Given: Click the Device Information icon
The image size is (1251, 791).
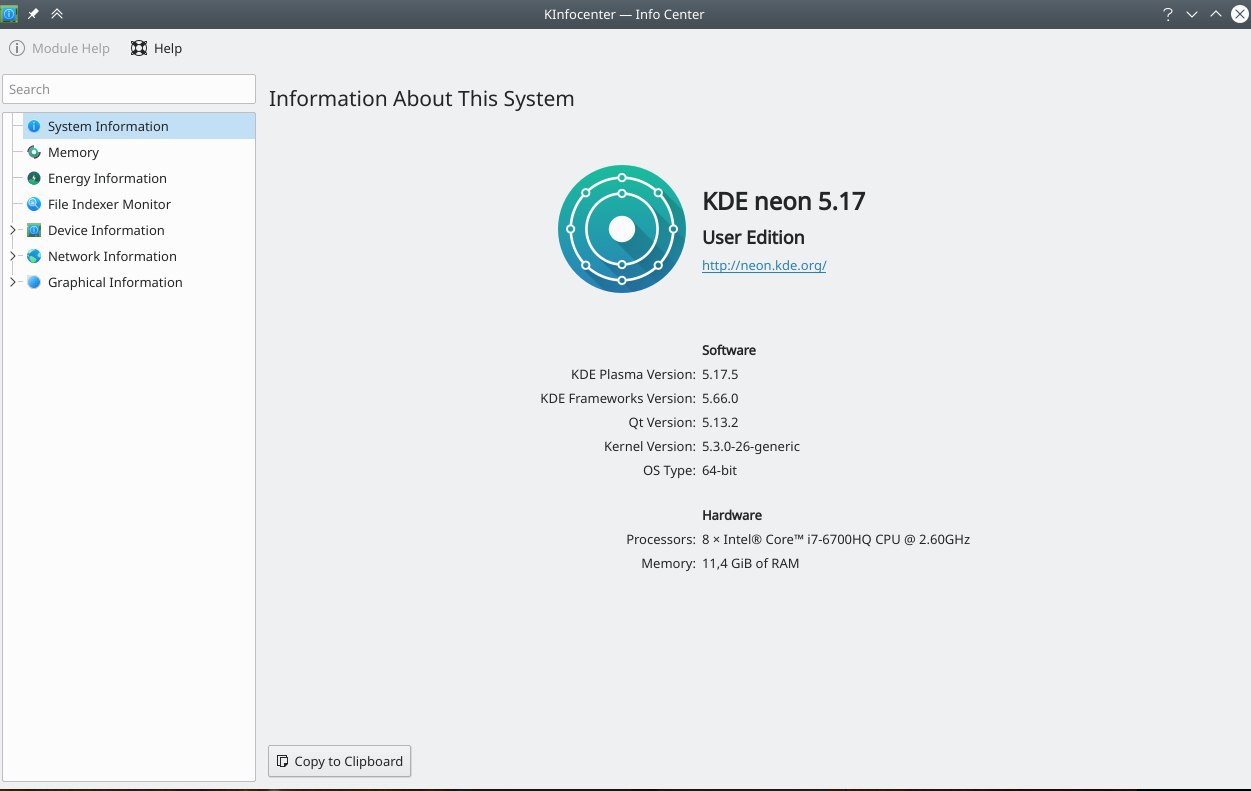Looking at the screenshot, I should [x=34, y=230].
